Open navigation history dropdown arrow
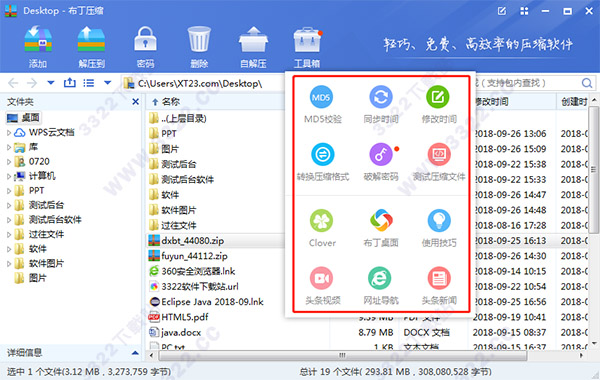The image size is (600, 380). pos(51,83)
